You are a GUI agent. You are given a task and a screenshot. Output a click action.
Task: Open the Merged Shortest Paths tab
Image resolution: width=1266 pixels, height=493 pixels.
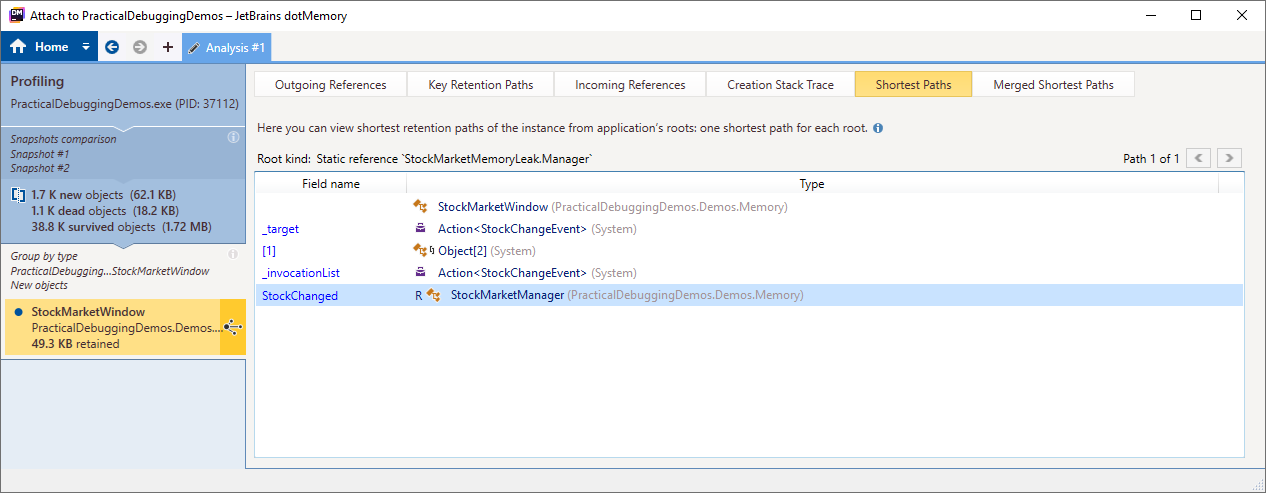click(x=1053, y=84)
